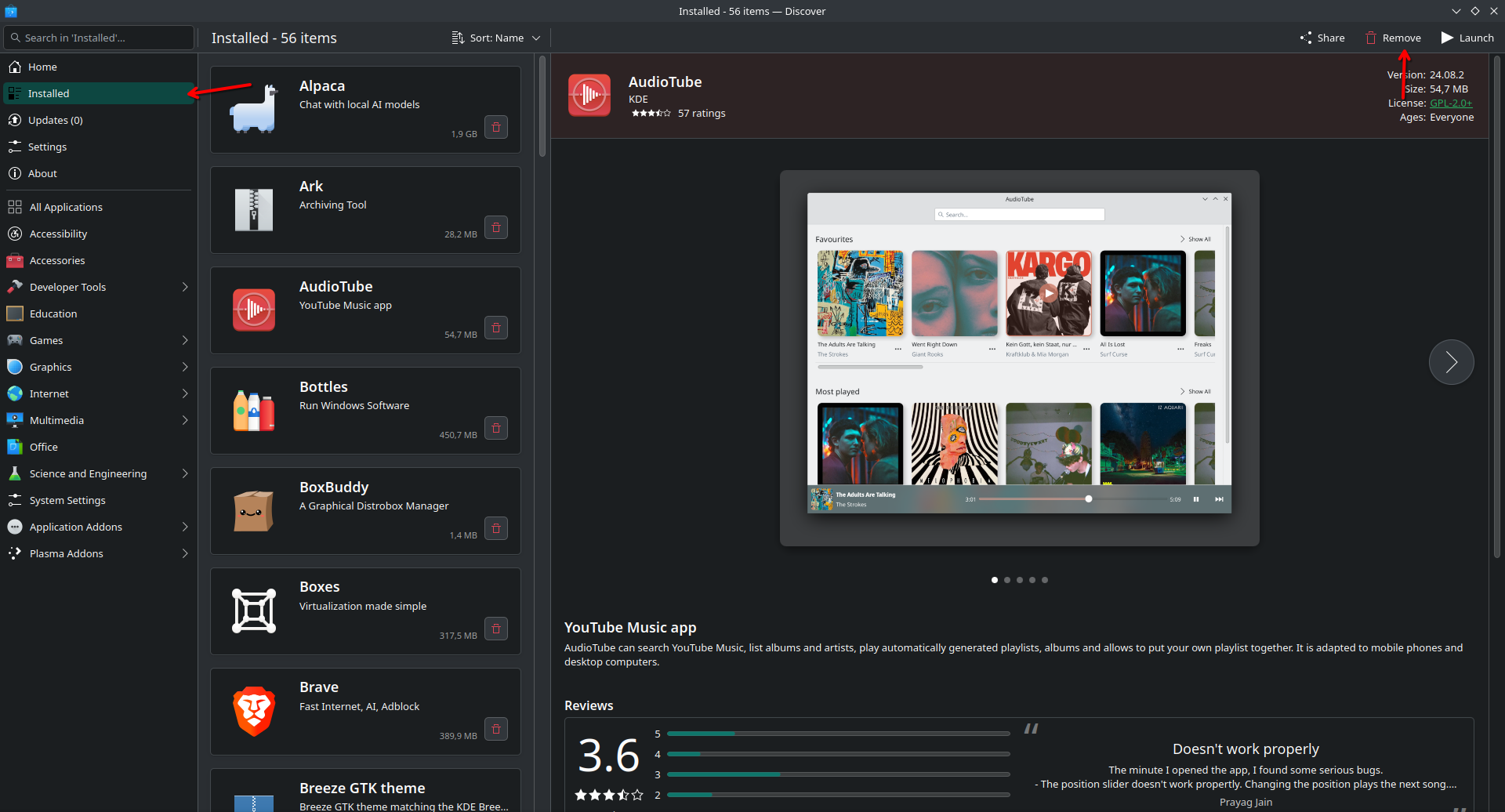1505x812 pixels.
Task: Click the Alpaca app icon
Action: (254, 110)
